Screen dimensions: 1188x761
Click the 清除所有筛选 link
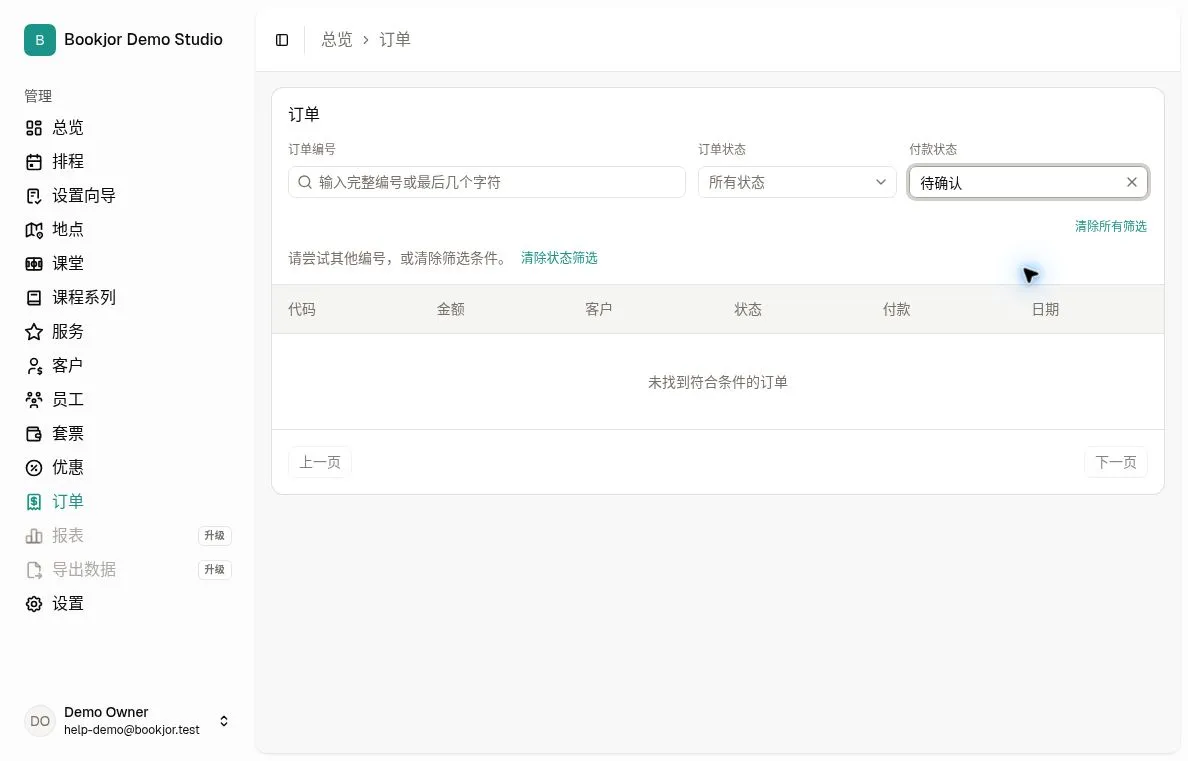(x=1110, y=227)
